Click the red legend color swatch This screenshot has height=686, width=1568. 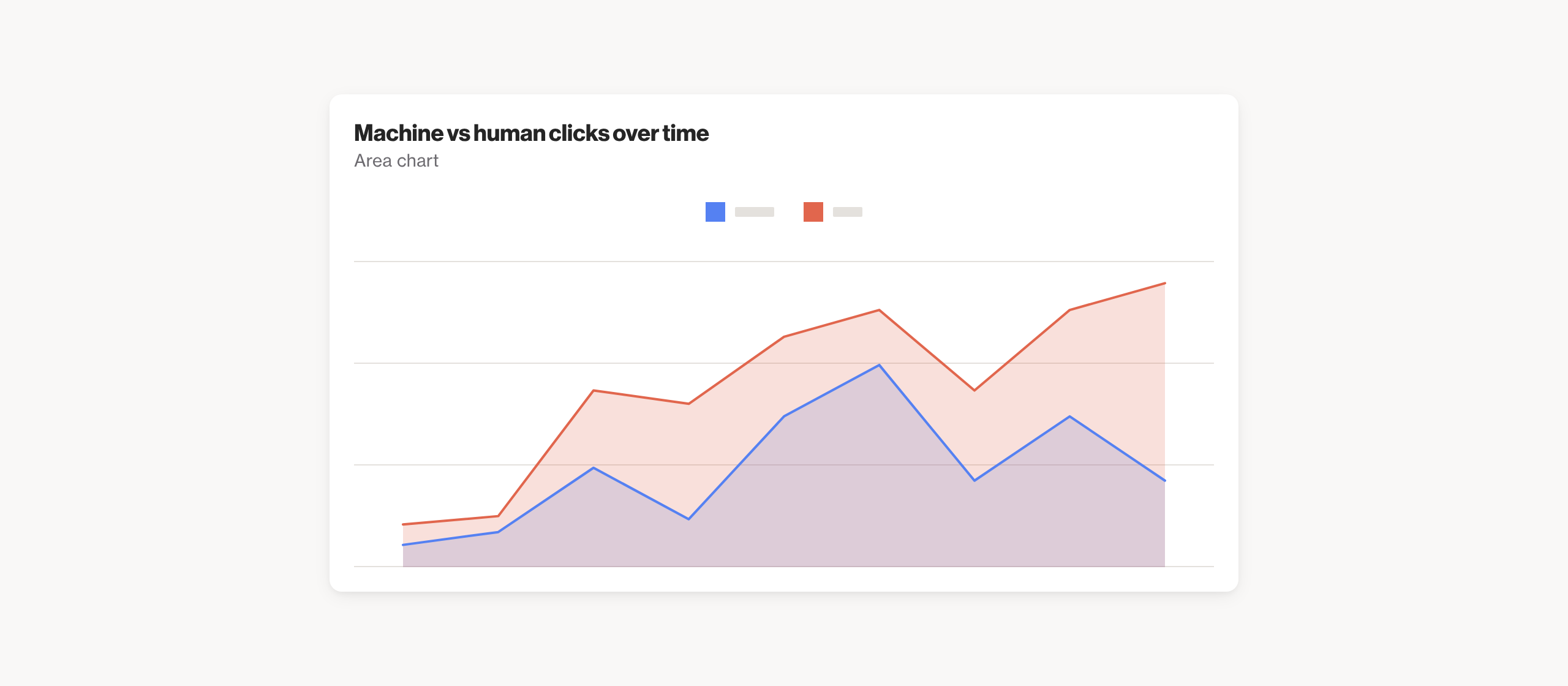point(813,212)
